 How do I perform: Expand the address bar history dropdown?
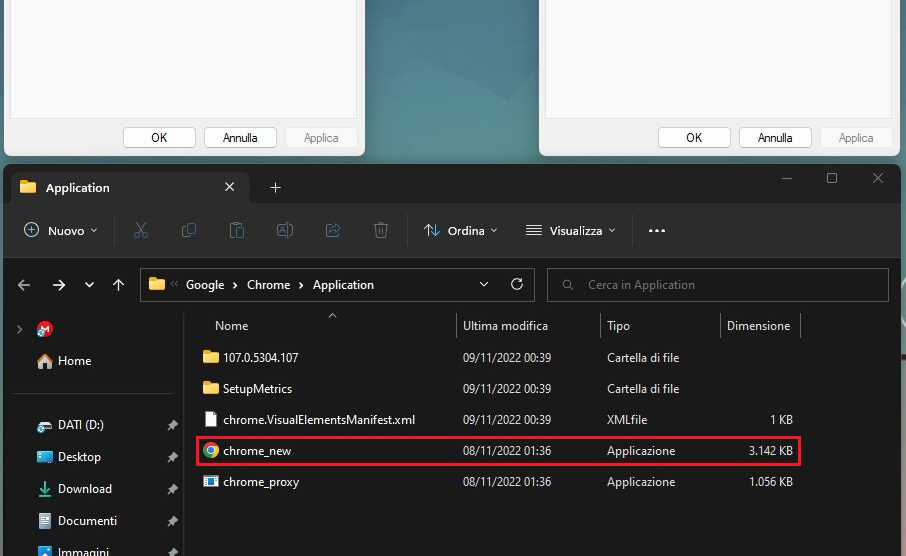point(484,284)
